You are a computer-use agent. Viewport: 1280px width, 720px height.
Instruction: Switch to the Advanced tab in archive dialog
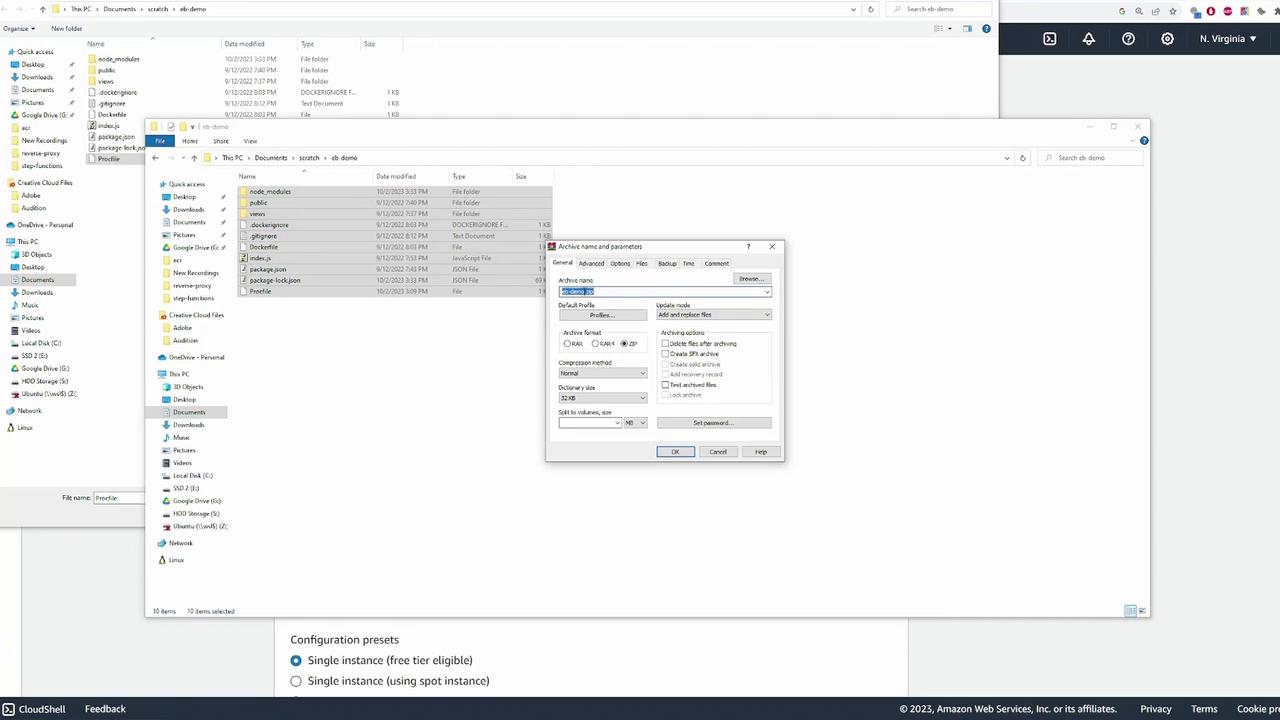click(591, 264)
